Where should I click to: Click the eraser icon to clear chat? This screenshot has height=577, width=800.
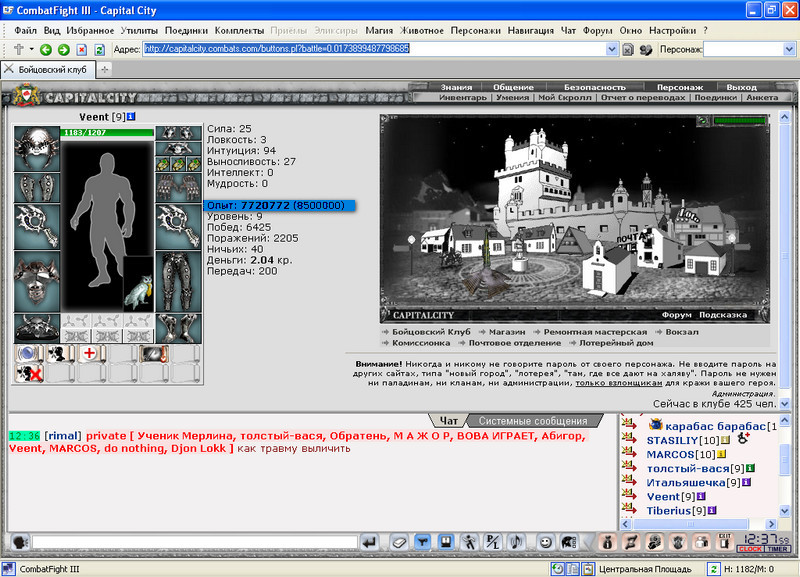pos(399,542)
